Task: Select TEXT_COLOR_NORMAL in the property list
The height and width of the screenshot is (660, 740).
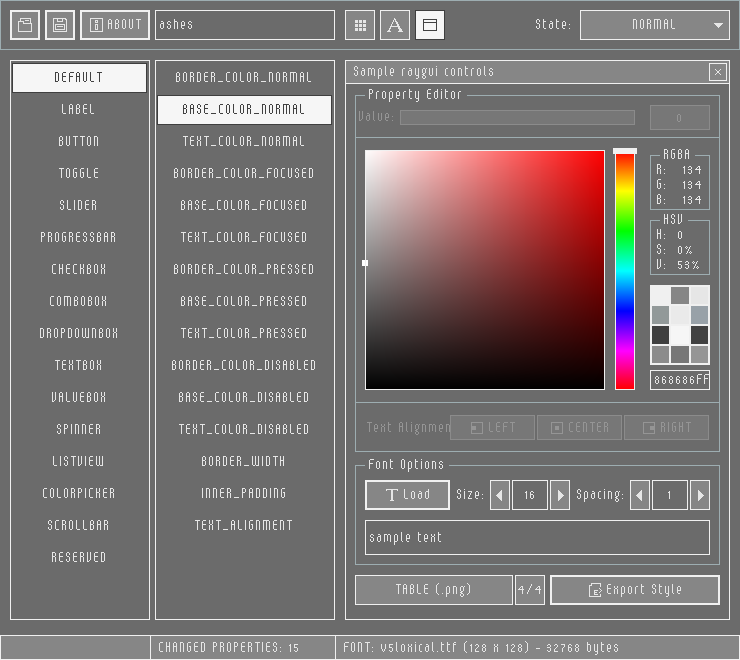Action: (x=244, y=142)
